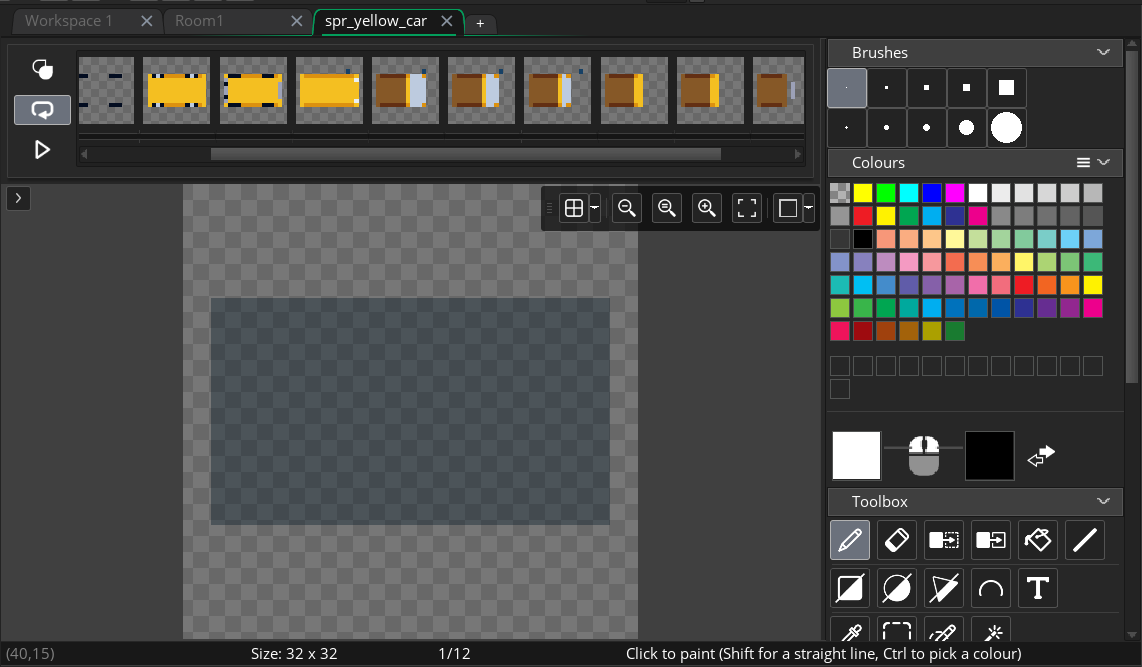Viewport: 1142px width, 667px height.
Task: Click the frame strip scroll right arrow
Action: (x=798, y=154)
